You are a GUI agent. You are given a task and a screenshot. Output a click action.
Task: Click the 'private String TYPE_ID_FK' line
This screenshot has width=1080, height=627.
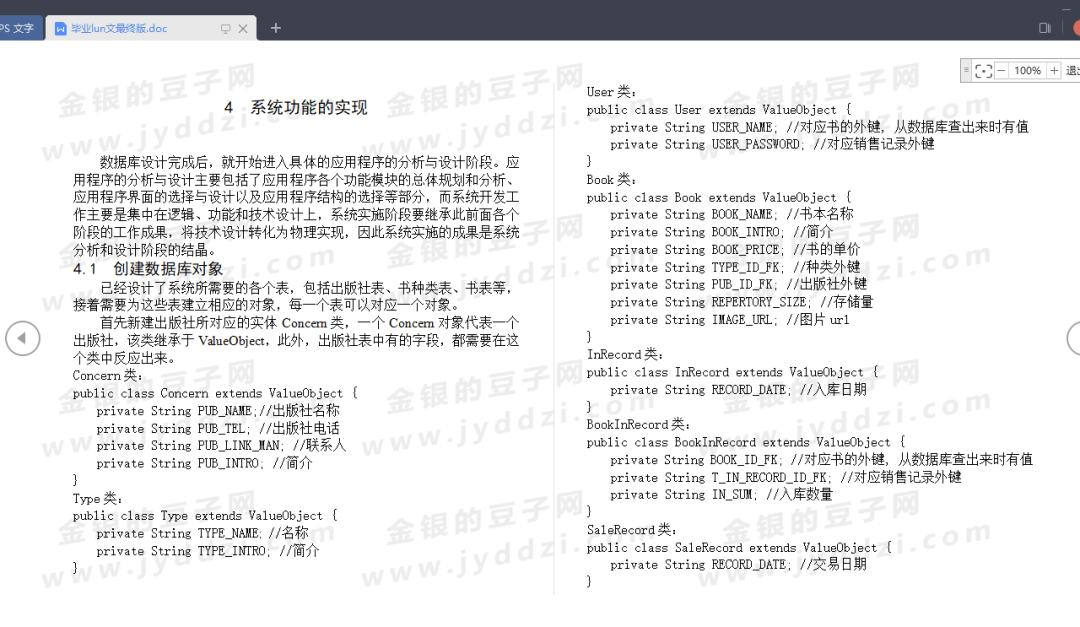[735, 267]
